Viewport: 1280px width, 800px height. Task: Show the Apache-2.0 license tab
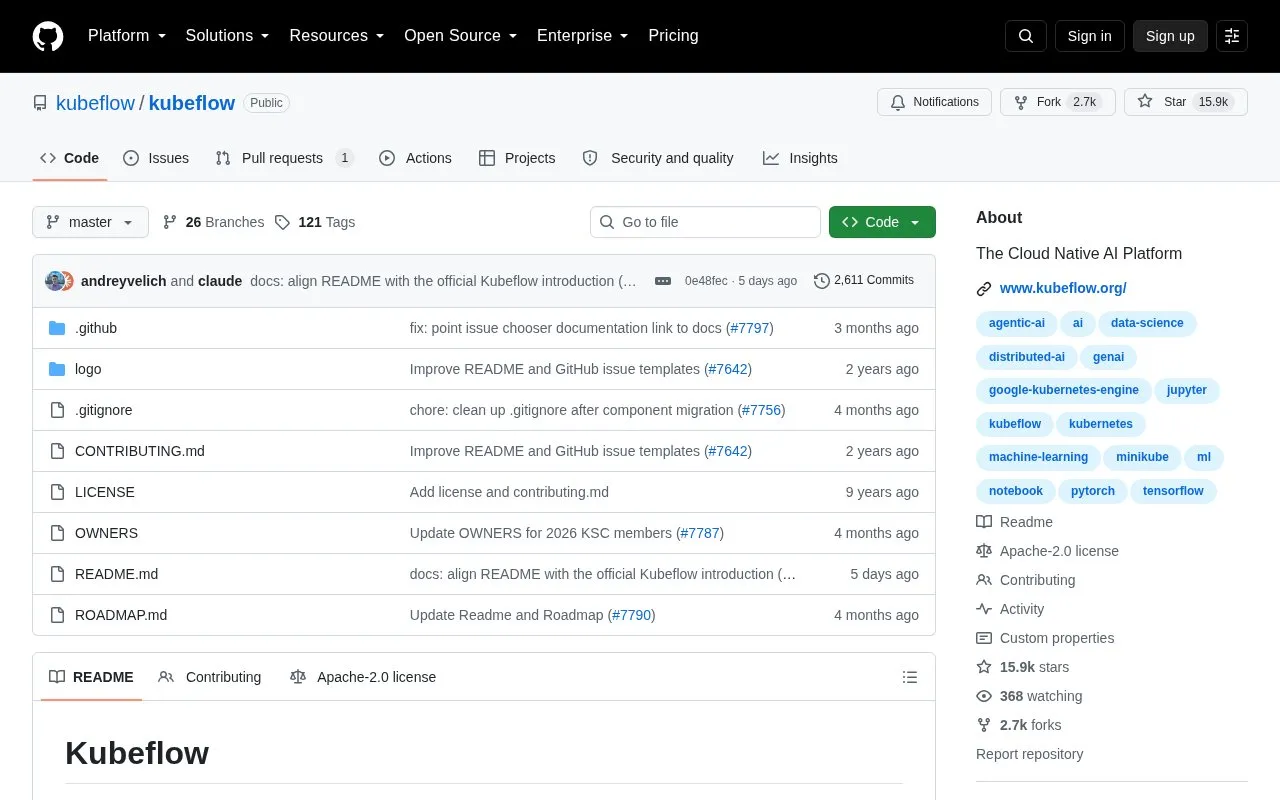tap(363, 677)
